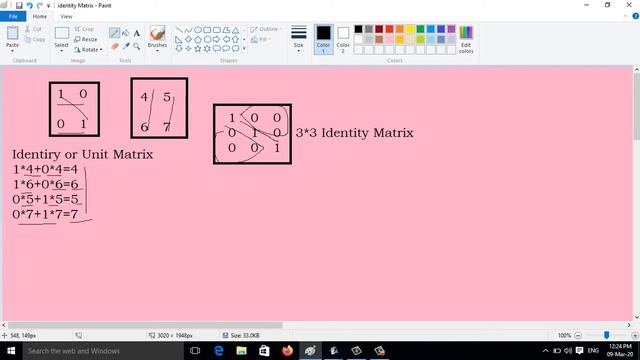Click the vertical scrollbar thumb
The height and width of the screenshot is (360, 640).
pyautogui.click(x=636, y=107)
